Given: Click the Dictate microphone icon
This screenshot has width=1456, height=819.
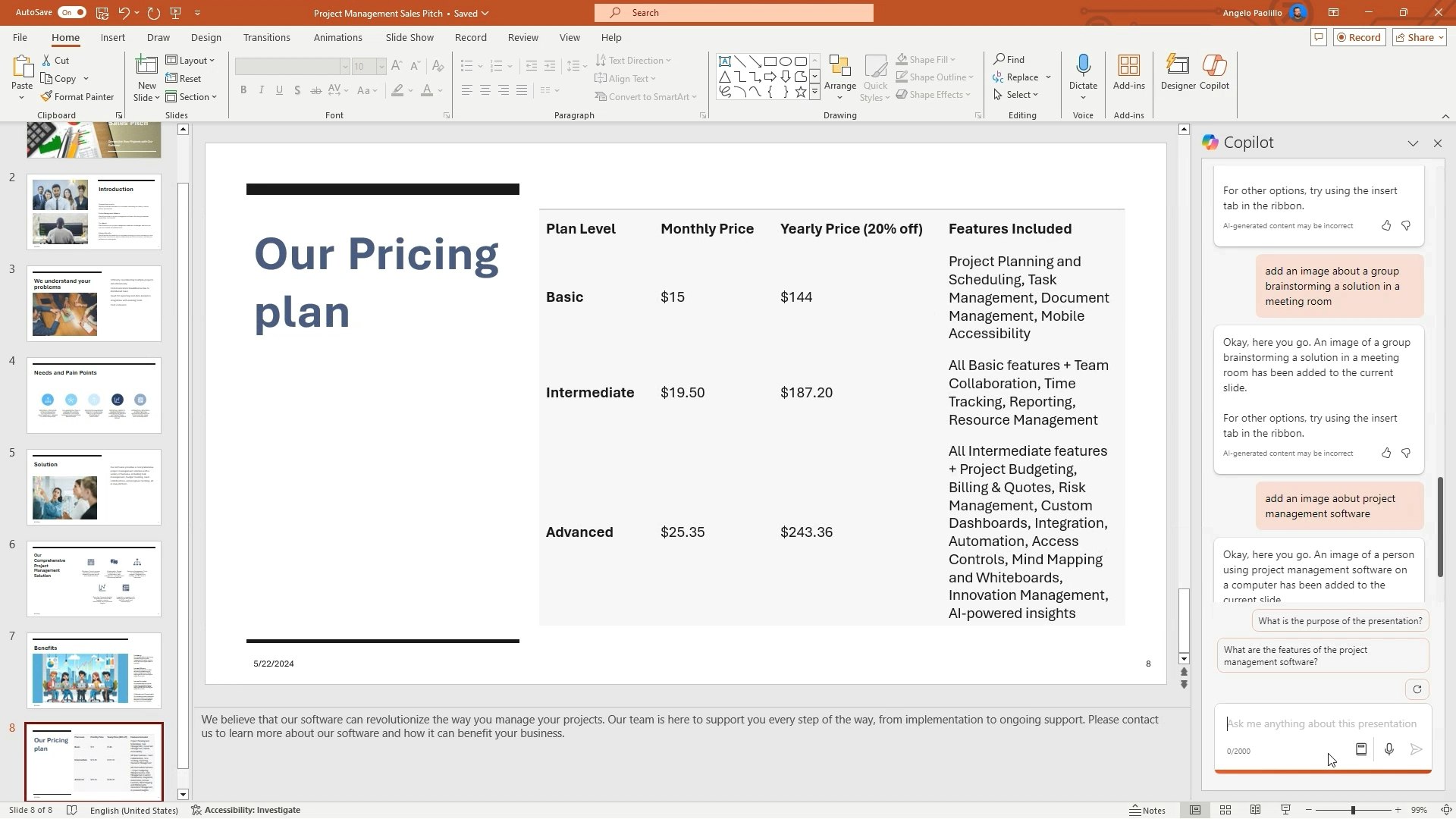Looking at the screenshot, I should click(x=1083, y=66).
